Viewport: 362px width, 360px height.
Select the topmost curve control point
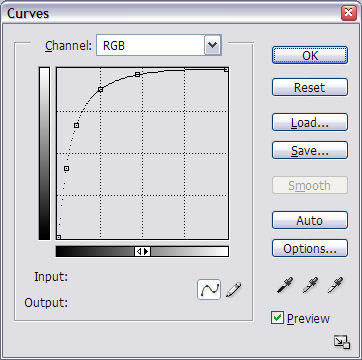click(x=226, y=70)
